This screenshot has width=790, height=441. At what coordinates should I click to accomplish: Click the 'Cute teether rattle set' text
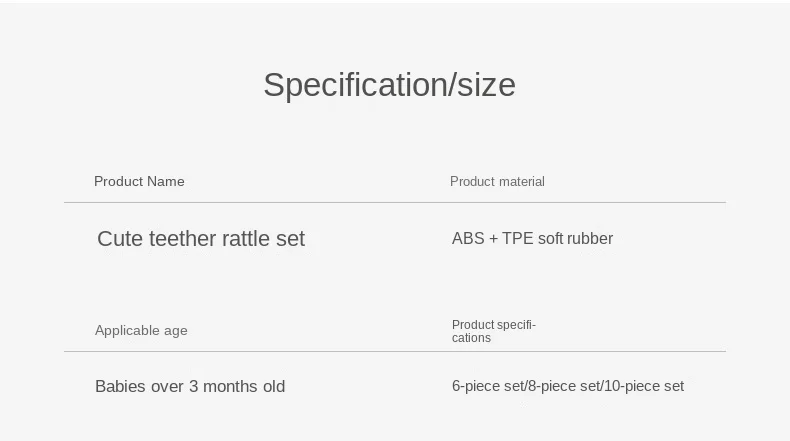[201, 239]
